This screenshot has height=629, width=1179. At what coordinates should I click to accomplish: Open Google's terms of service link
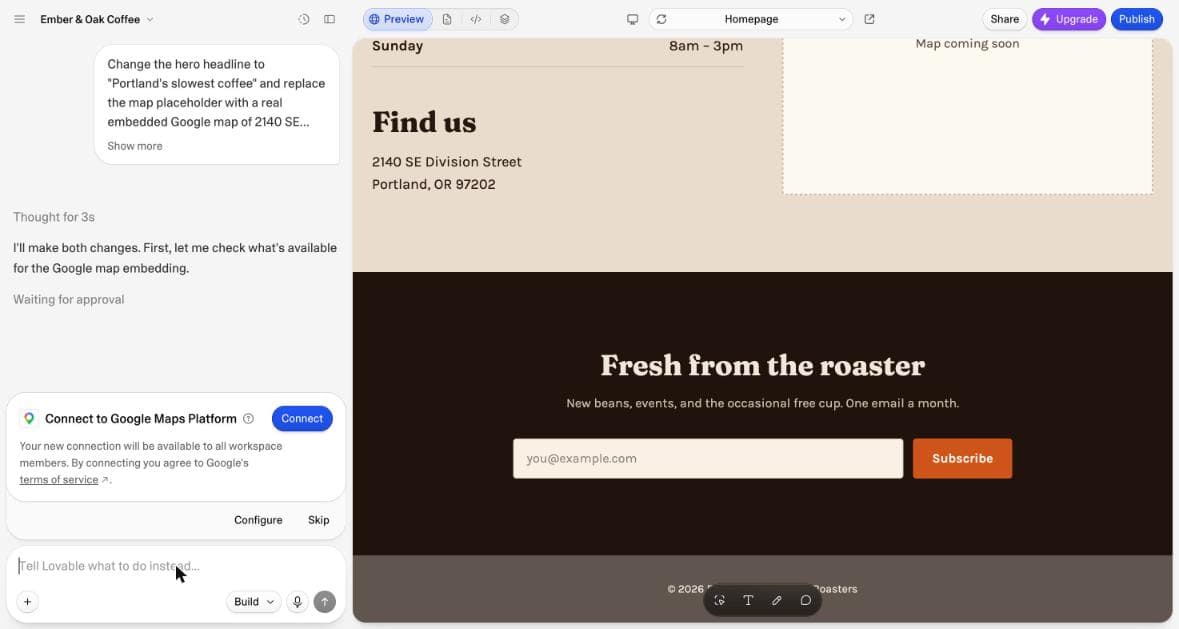pyautogui.click(x=59, y=480)
